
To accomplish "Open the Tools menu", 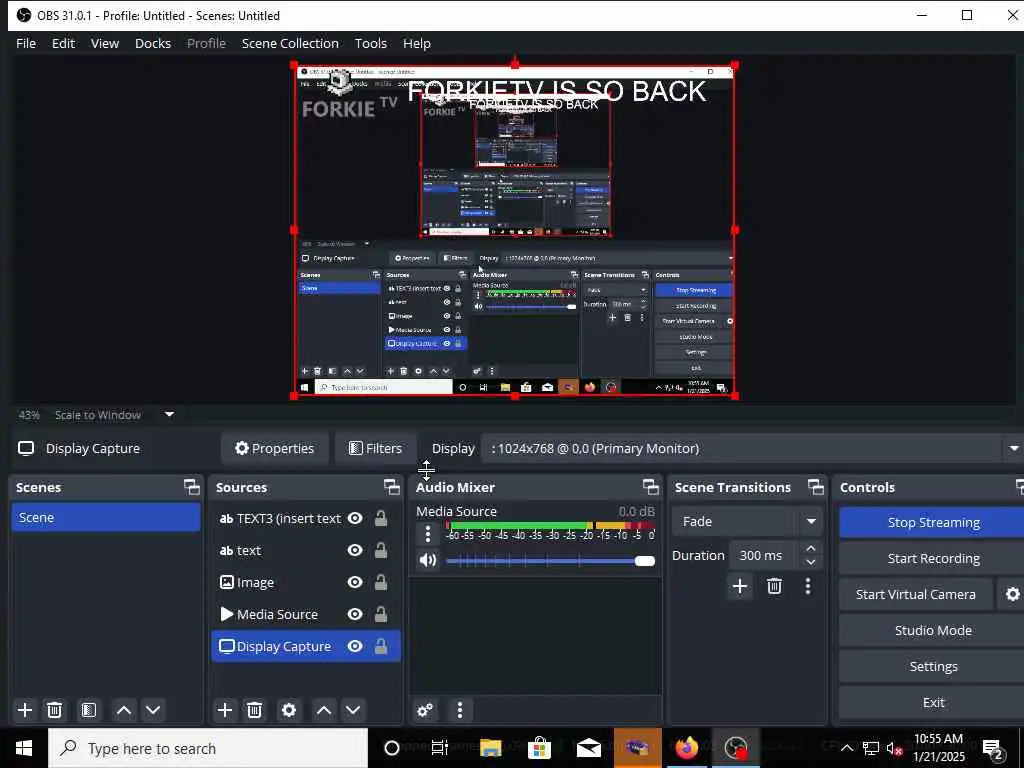I will (370, 43).
